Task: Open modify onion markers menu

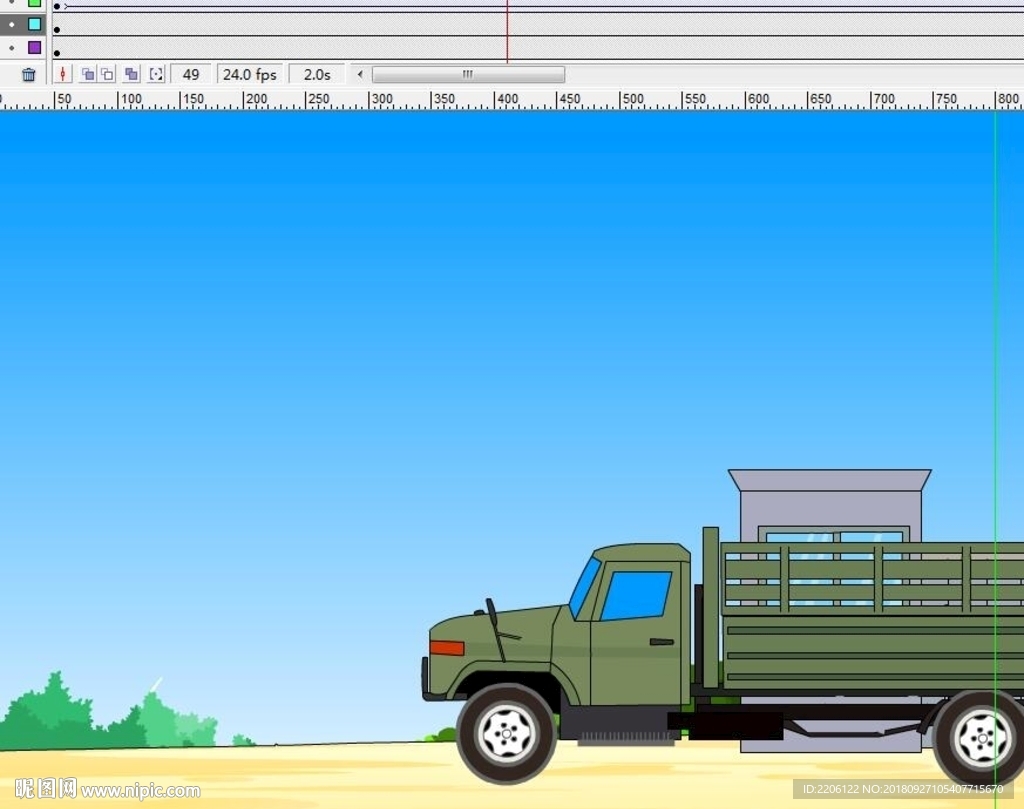Action: pyautogui.click(x=156, y=74)
